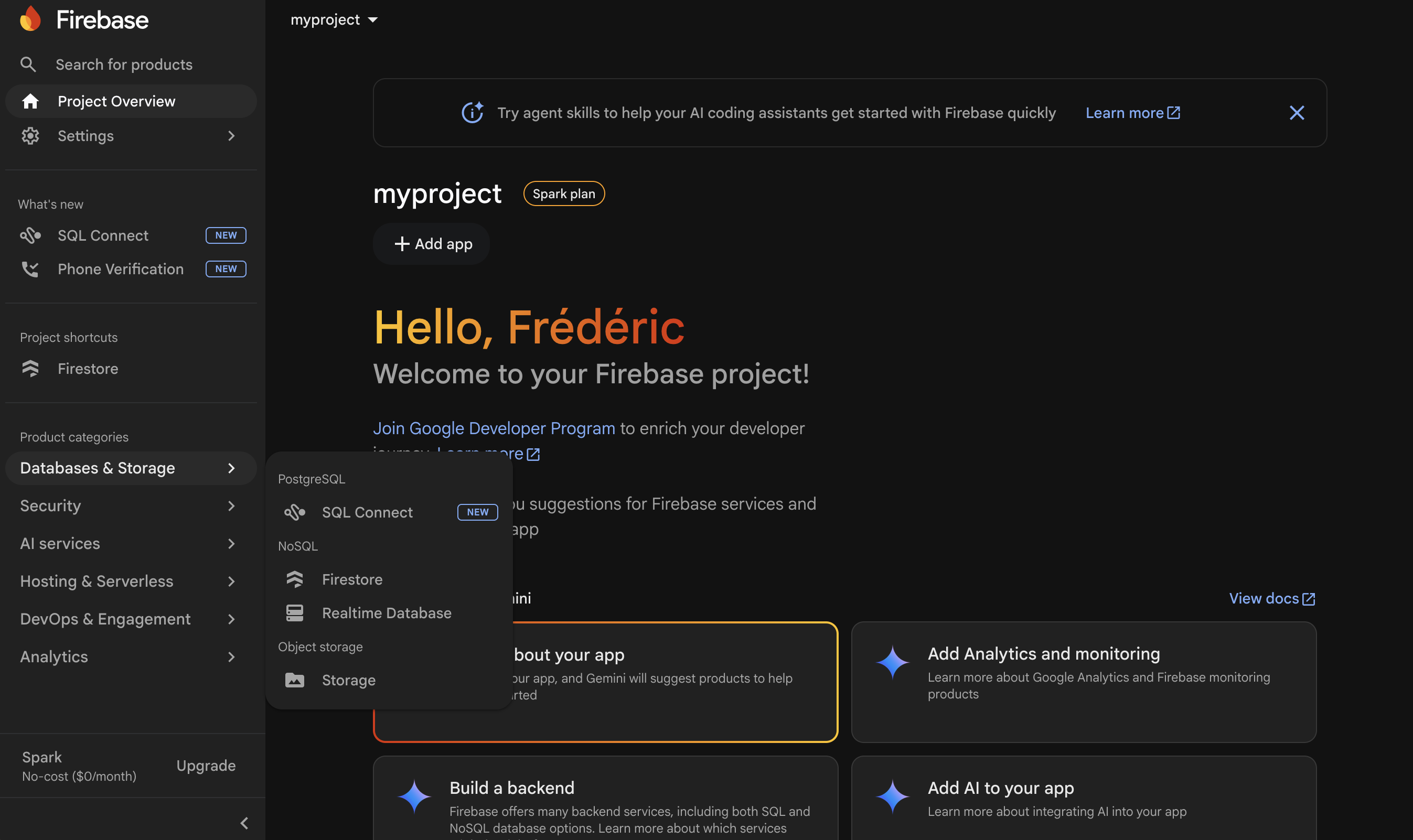This screenshot has height=840, width=1413.
Task: Click the info sparkle icon in banner
Action: pyautogui.click(x=473, y=113)
